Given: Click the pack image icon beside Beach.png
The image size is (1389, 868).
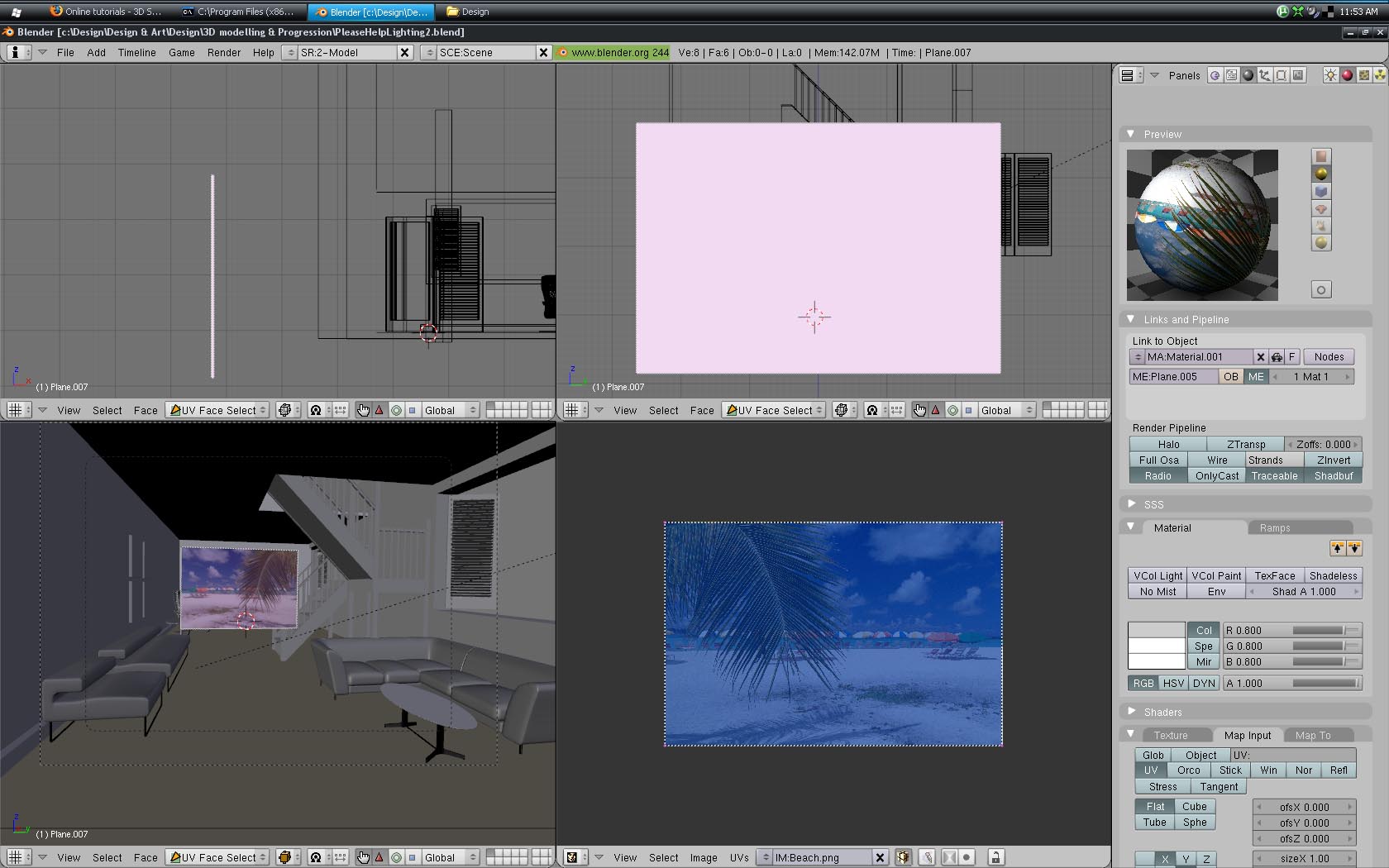Looking at the screenshot, I should pyautogui.click(x=903, y=857).
